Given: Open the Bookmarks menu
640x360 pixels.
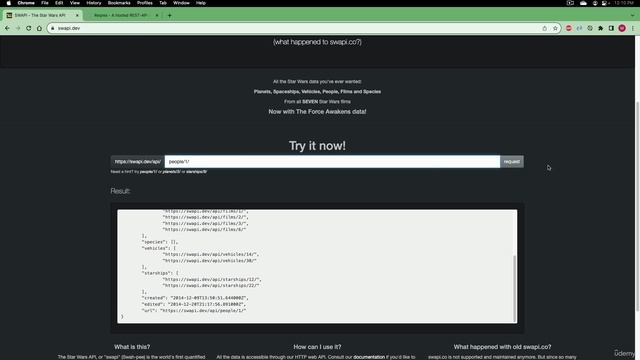Looking at the screenshot, I should [119, 3].
